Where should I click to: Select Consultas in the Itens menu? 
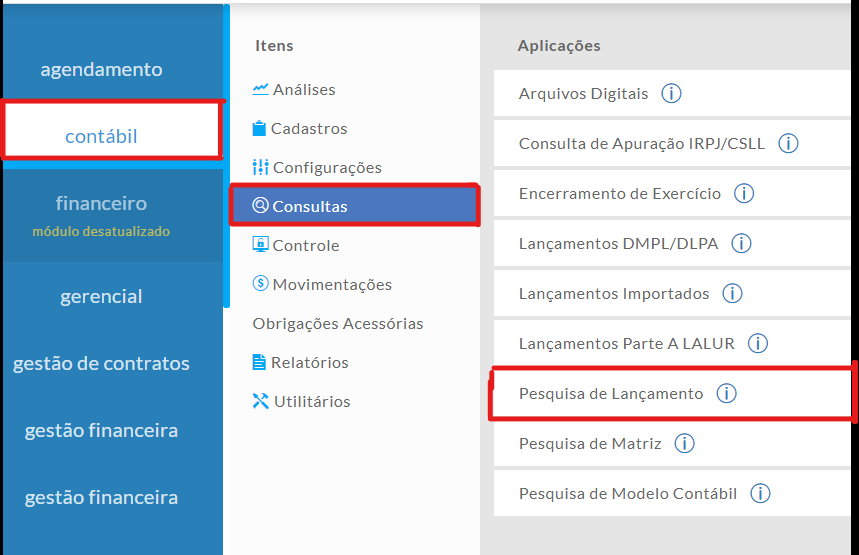(310, 207)
